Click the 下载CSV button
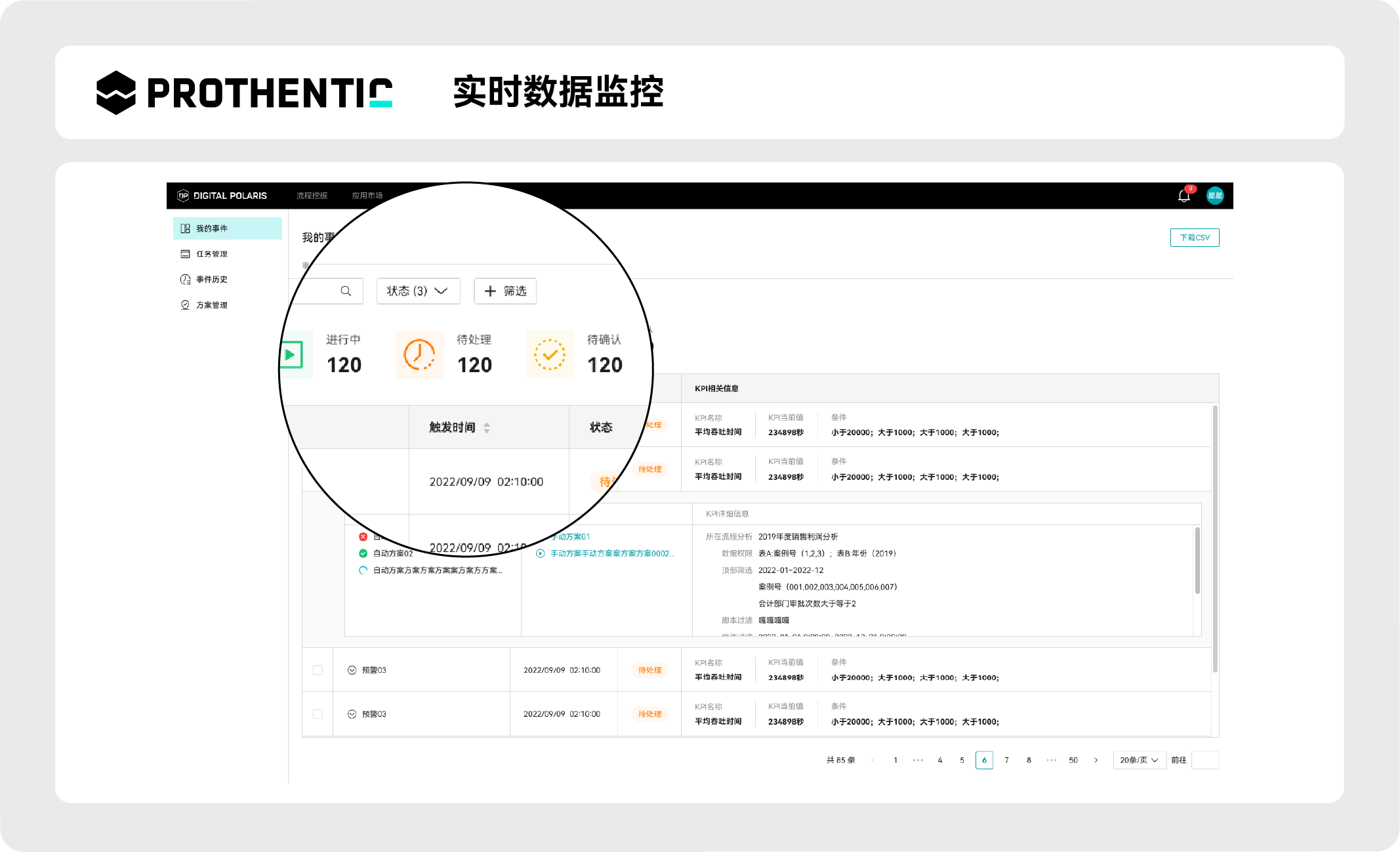Screen dimensions: 1400x852 click(x=1194, y=238)
